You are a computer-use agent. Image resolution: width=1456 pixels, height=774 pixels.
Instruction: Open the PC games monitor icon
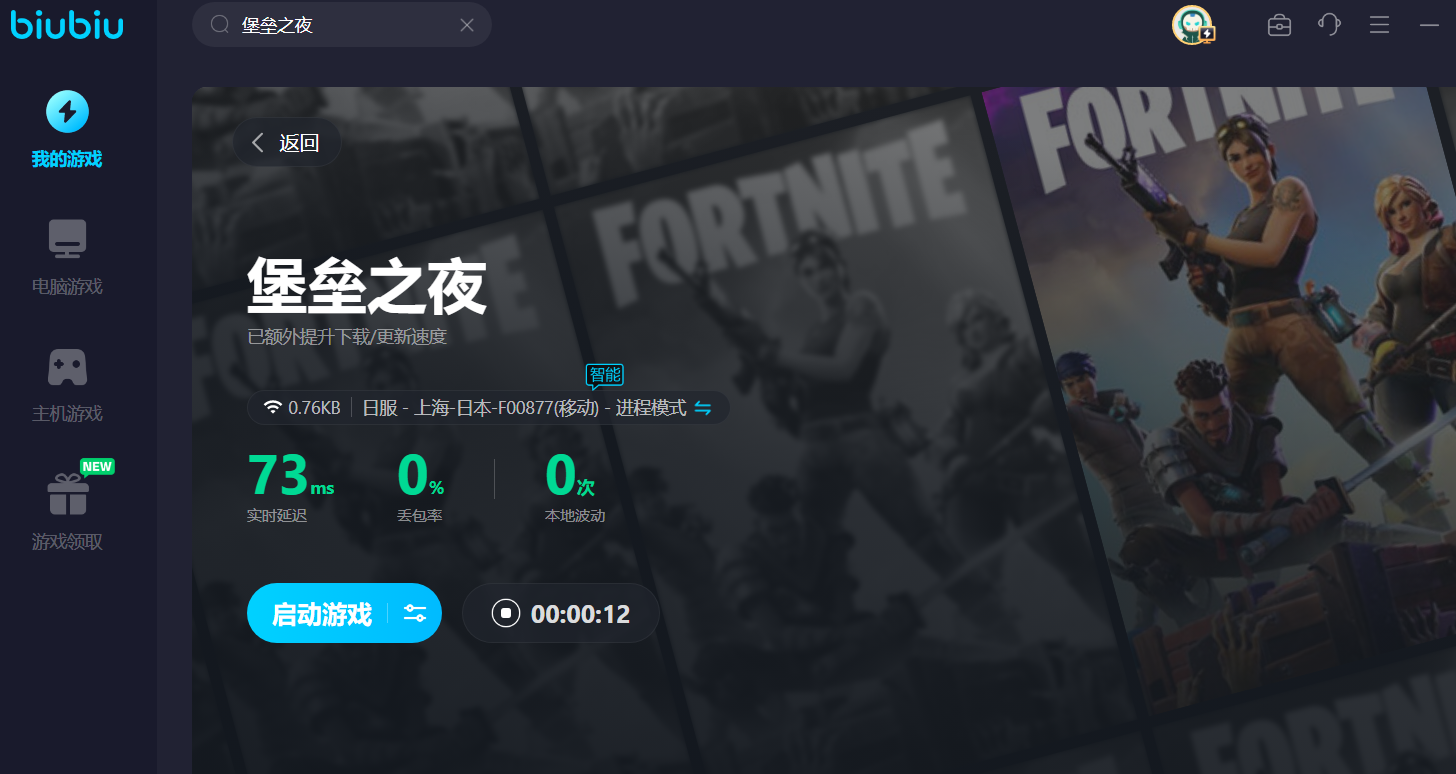(67, 240)
